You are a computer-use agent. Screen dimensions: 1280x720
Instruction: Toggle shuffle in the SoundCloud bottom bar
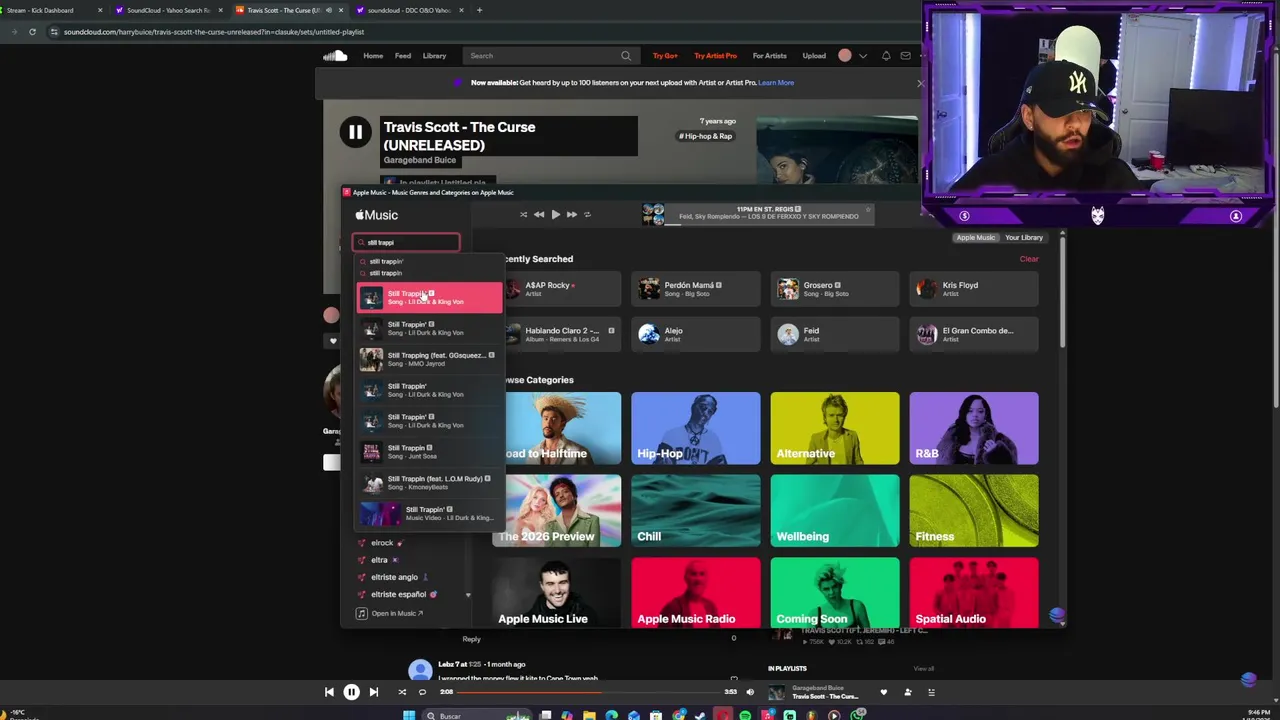402,692
